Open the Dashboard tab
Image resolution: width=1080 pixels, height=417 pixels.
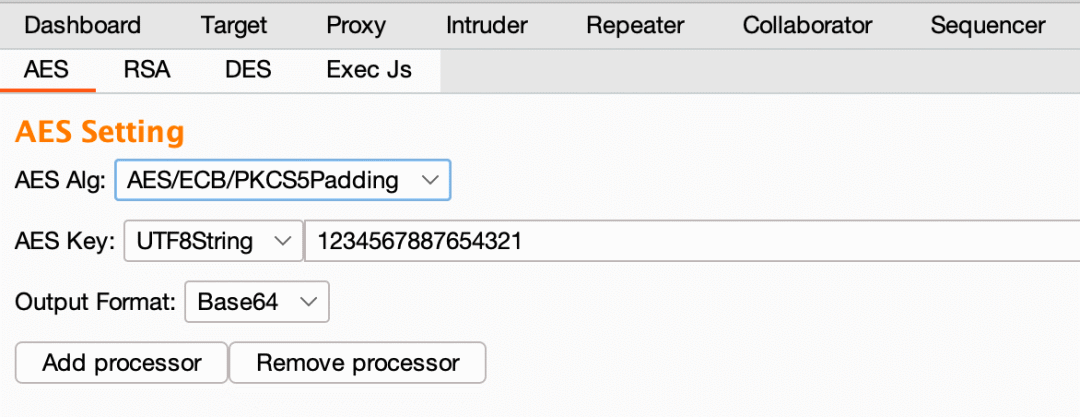[82, 25]
